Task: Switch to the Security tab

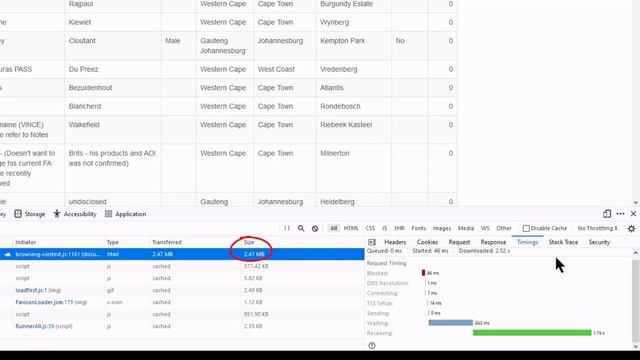Action: [599, 242]
